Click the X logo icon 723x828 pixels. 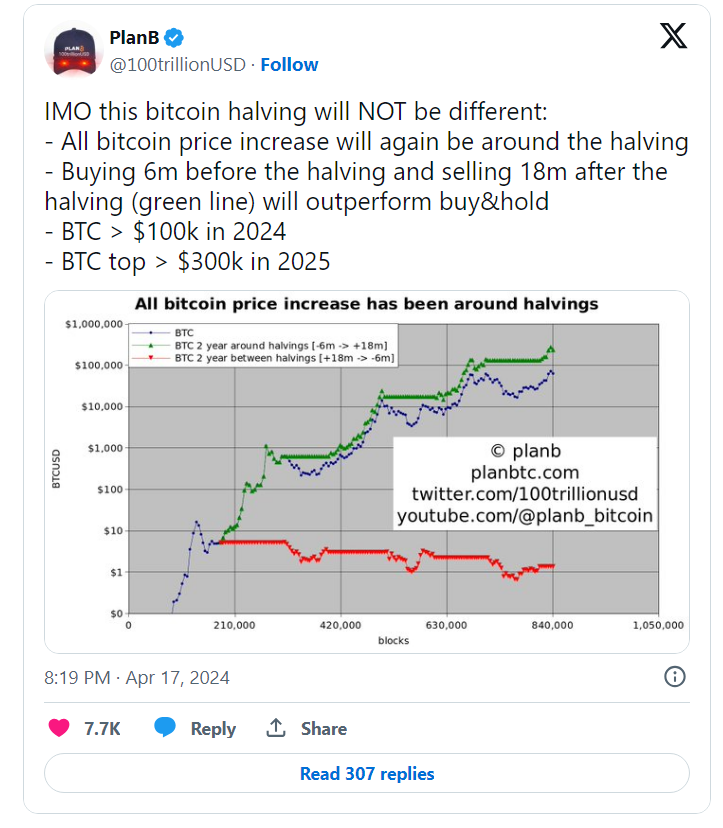point(673,36)
